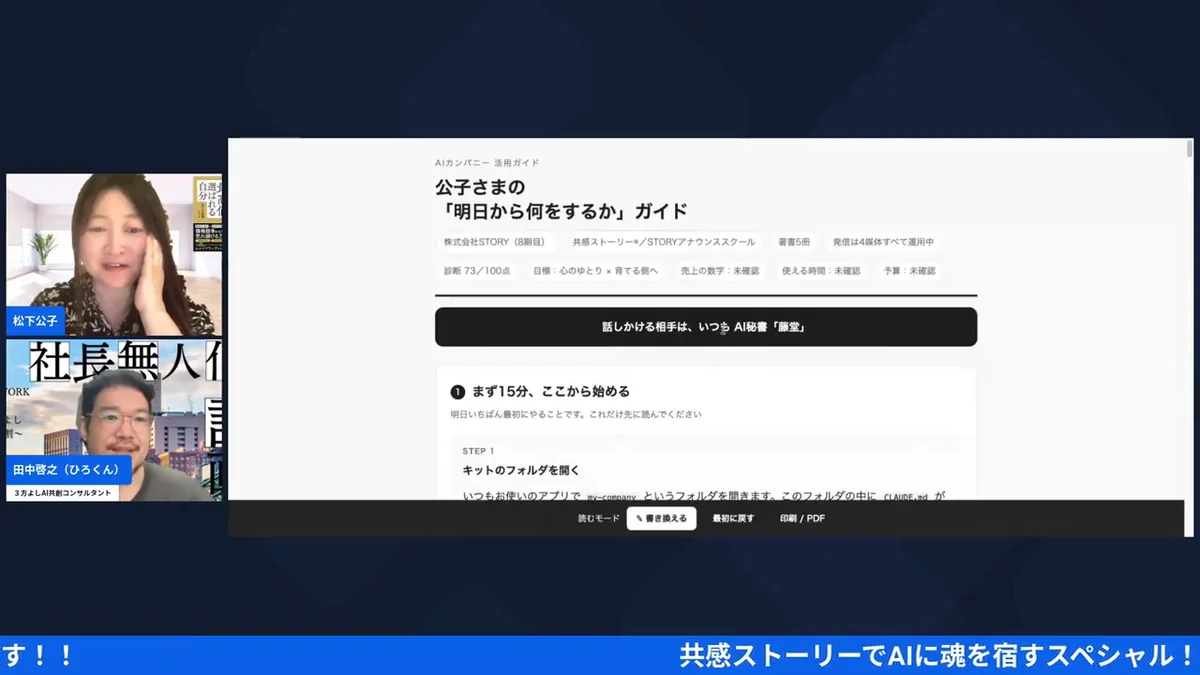Click the circled number 1 section marker
The width and height of the screenshot is (1200, 675).
tap(458, 392)
